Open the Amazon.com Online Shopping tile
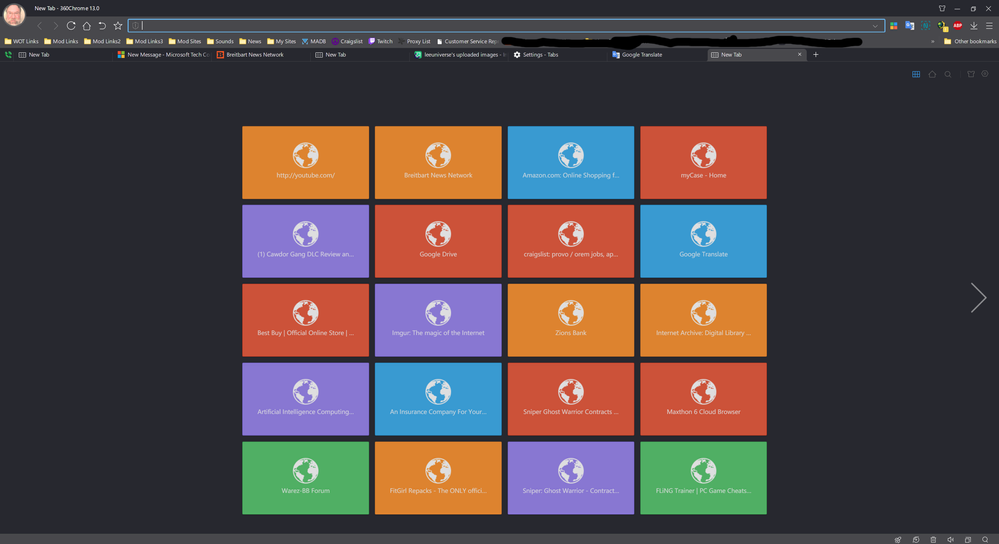 click(x=571, y=162)
